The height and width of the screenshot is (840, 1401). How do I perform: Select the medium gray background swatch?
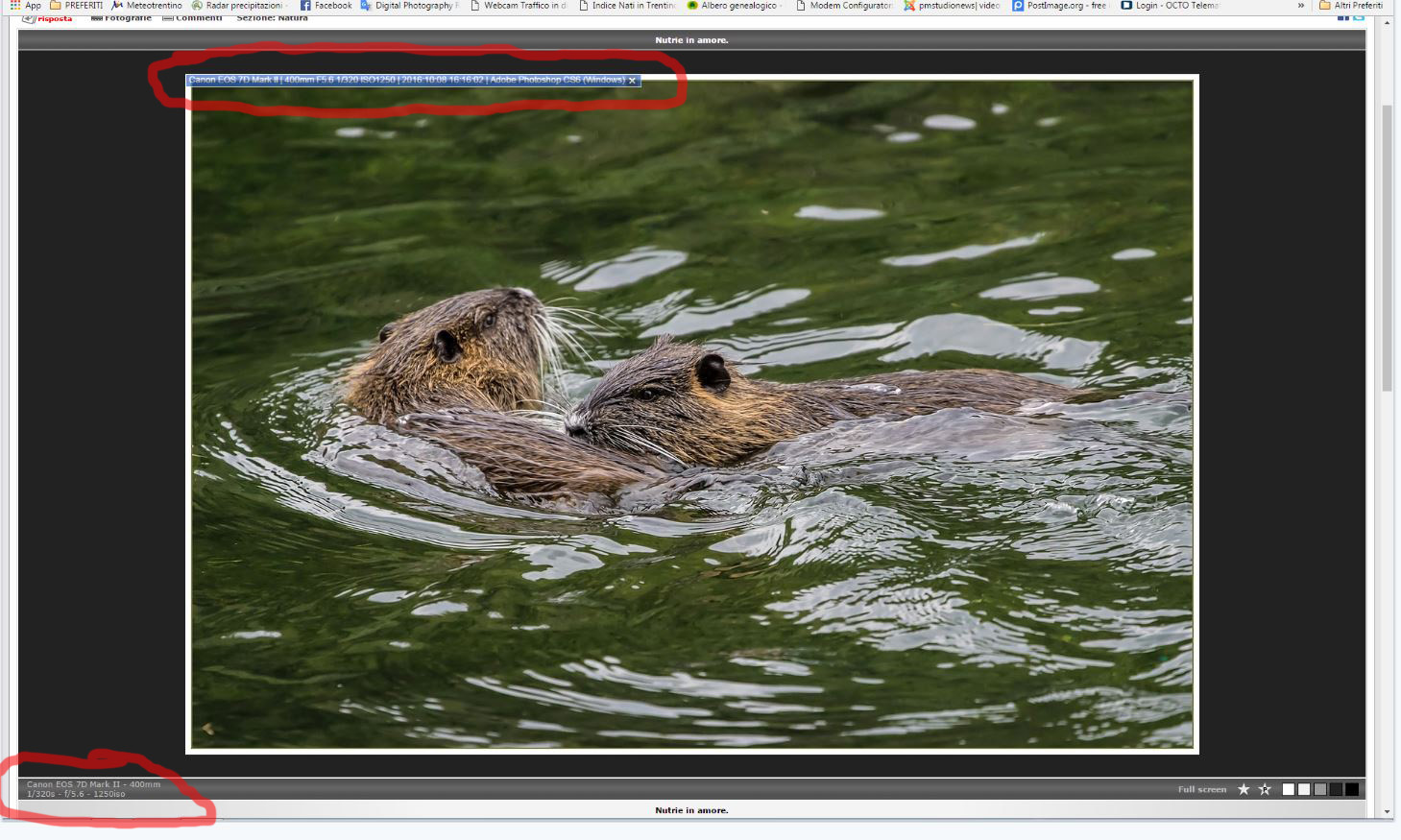pyautogui.click(x=1320, y=789)
